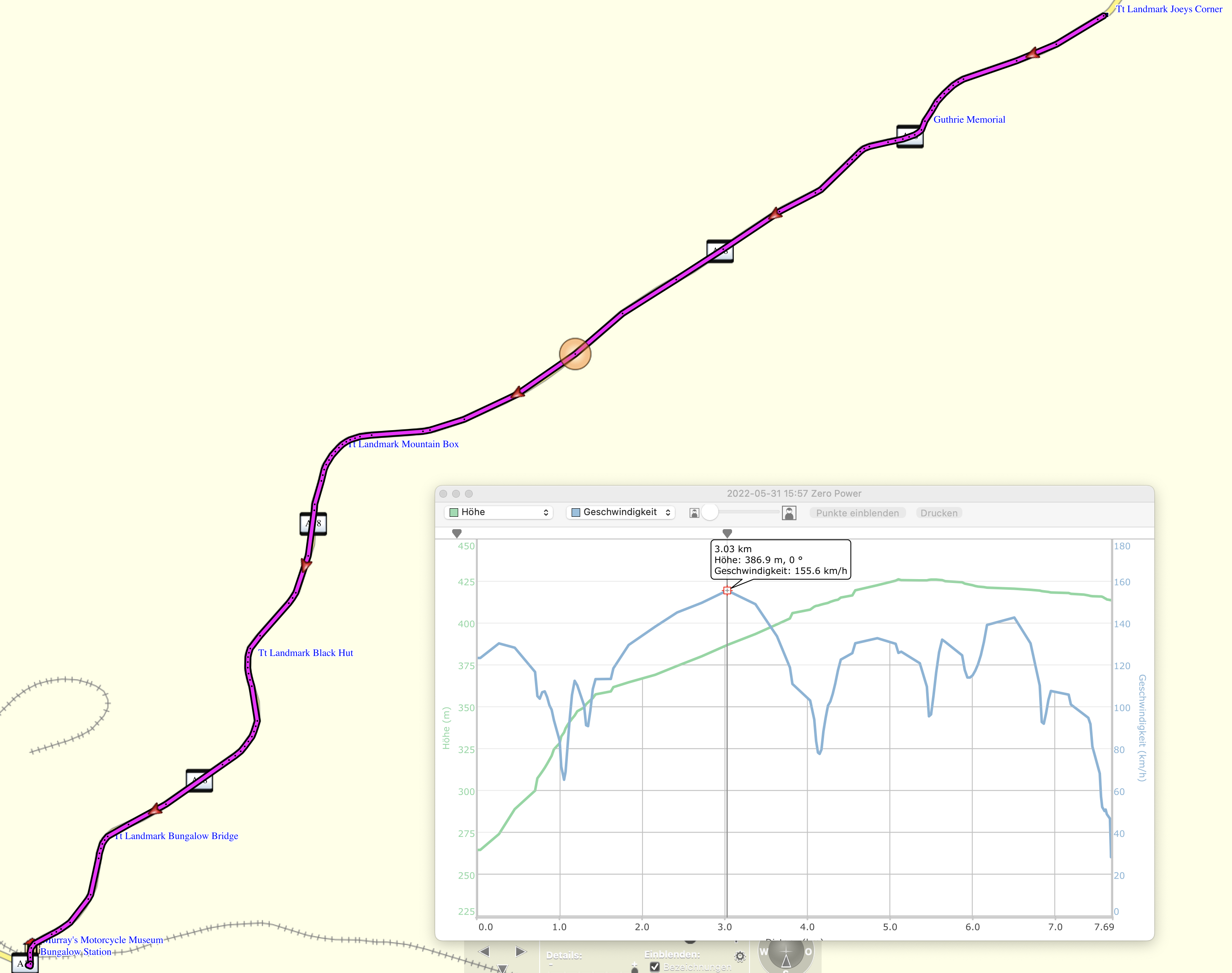Open the Geschwindigkeit graph dropdown
1232x973 pixels.
621,512
